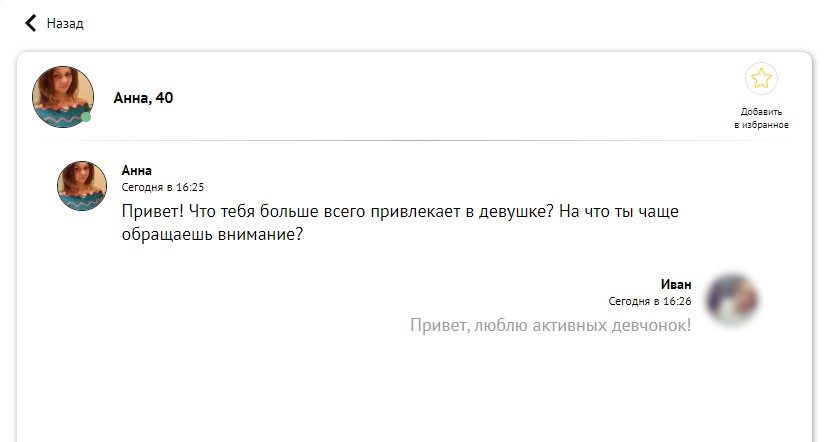The image size is (834, 442).
Task: Click the green online status dot
Action: [86, 117]
